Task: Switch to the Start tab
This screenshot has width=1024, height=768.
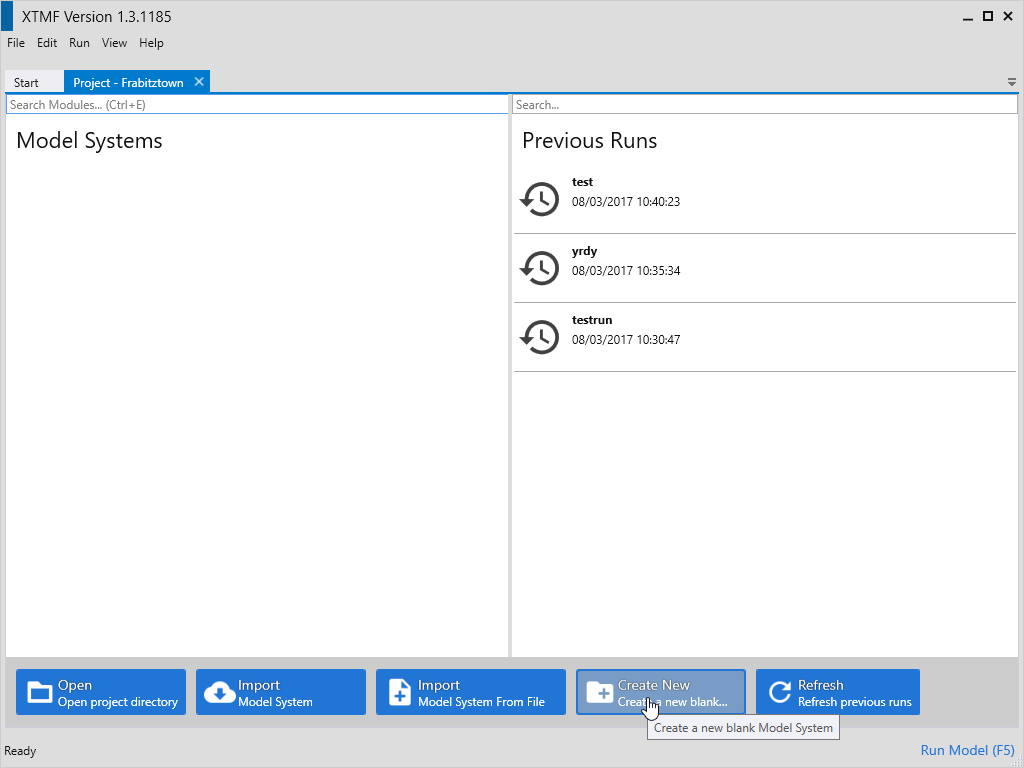Action: tap(27, 83)
